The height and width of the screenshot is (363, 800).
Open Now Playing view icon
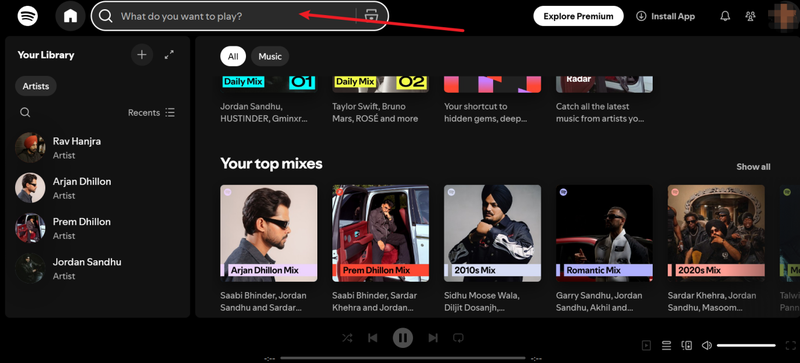646,346
